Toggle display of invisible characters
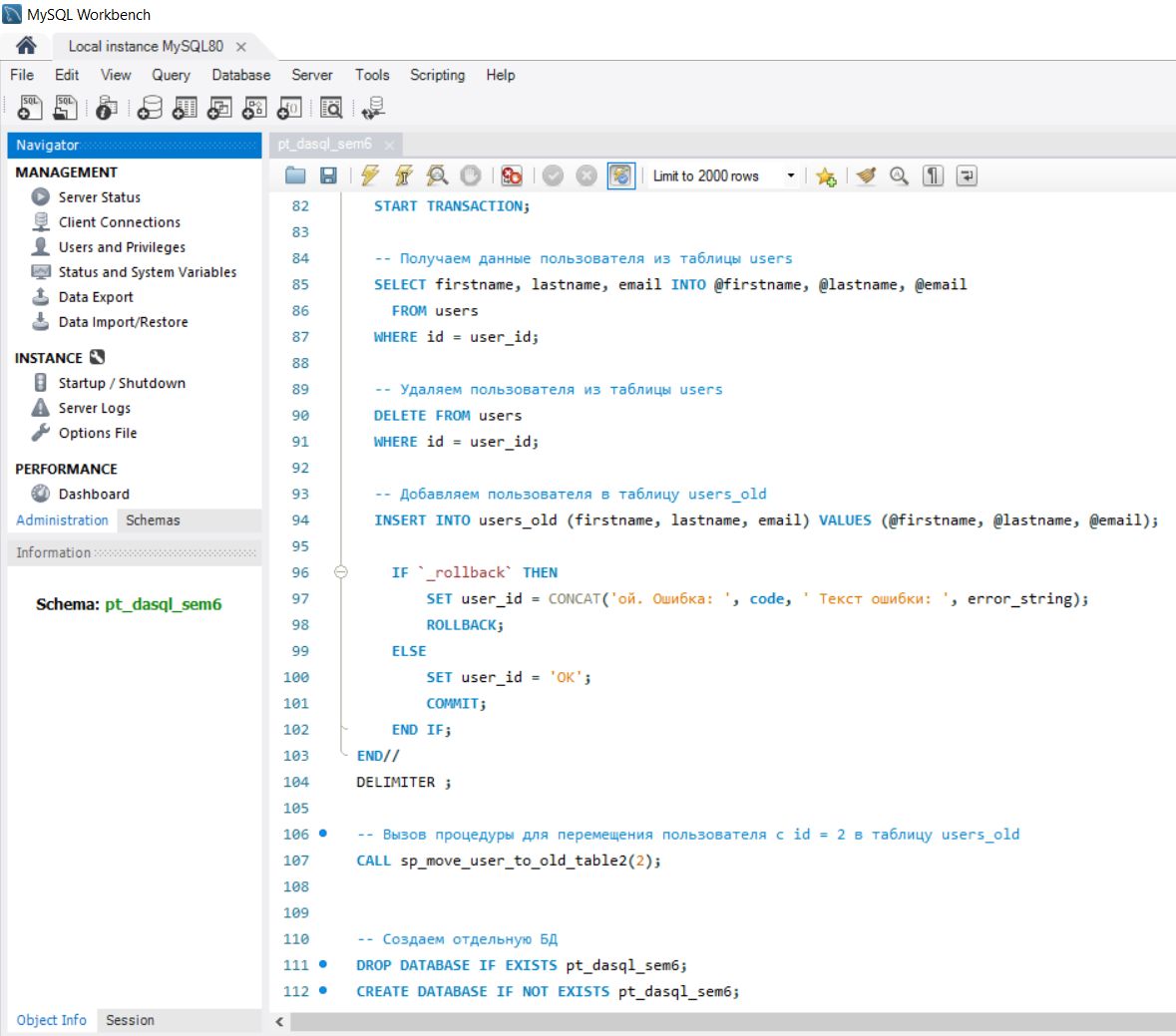The image size is (1176, 1036). tap(933, 176)
